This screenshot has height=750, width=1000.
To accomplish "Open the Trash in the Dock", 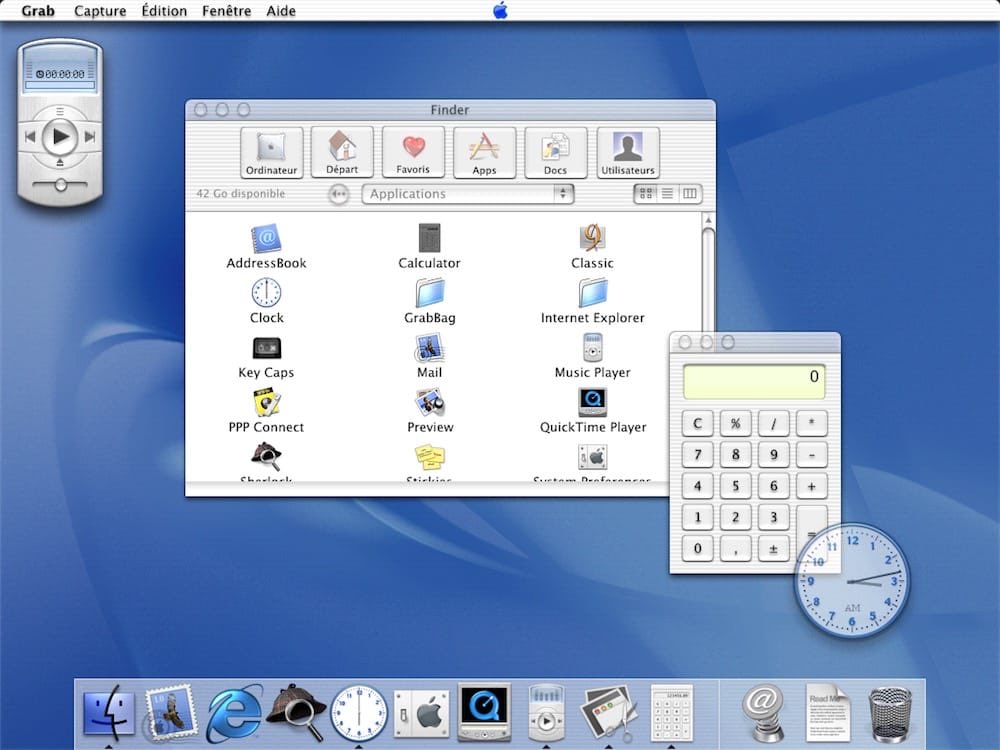I will 890,714.
